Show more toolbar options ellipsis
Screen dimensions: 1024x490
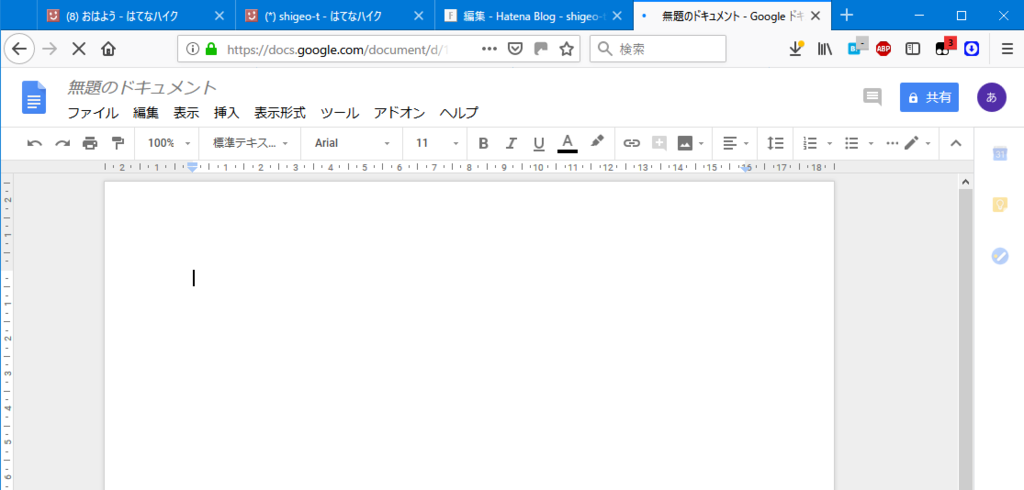892,143
